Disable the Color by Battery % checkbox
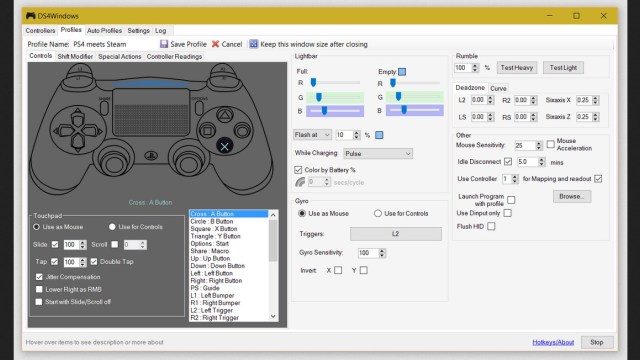This screenshot has height=360, width=640. point(298,170)
